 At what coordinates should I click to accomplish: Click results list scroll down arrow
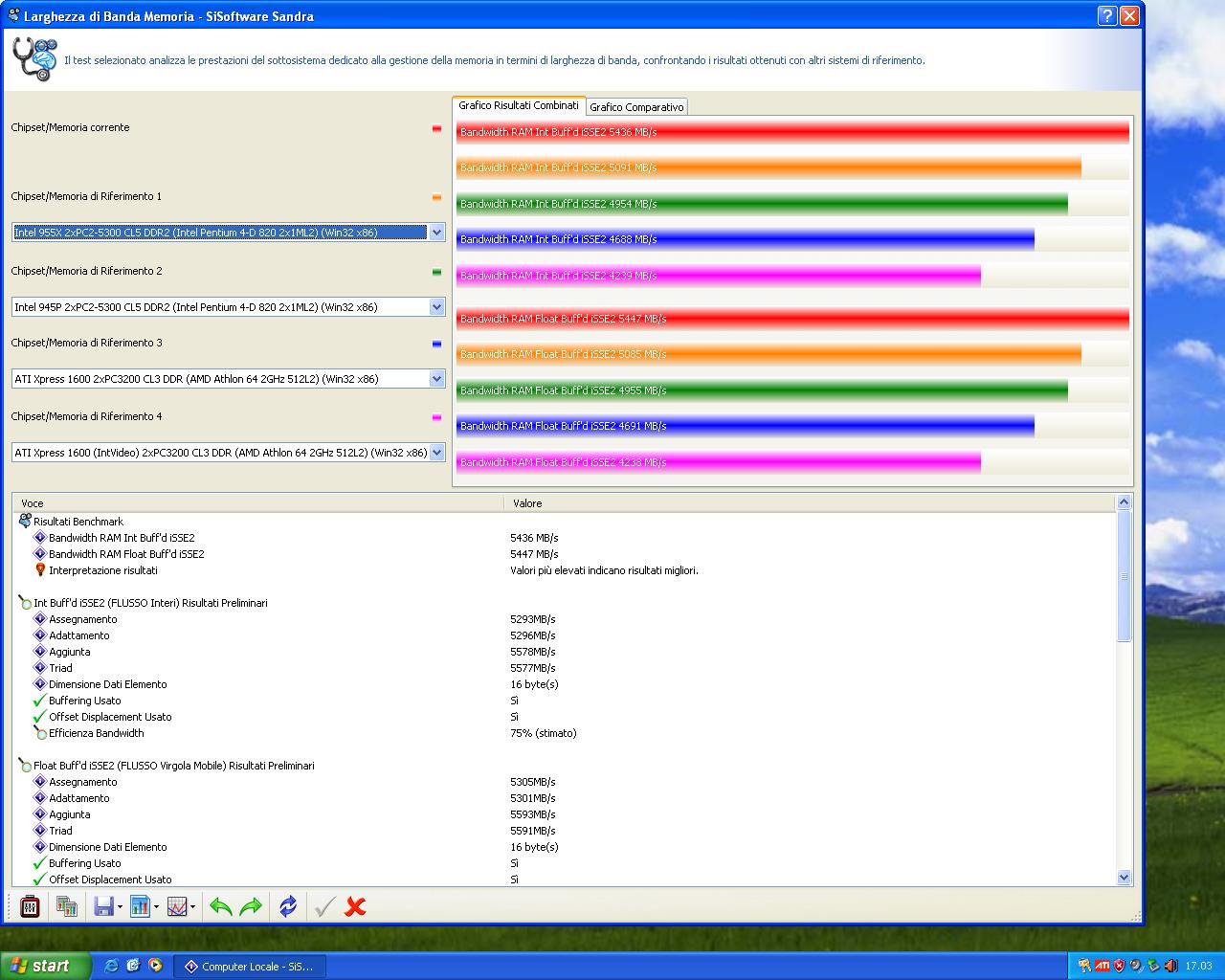pos(1125,878)
